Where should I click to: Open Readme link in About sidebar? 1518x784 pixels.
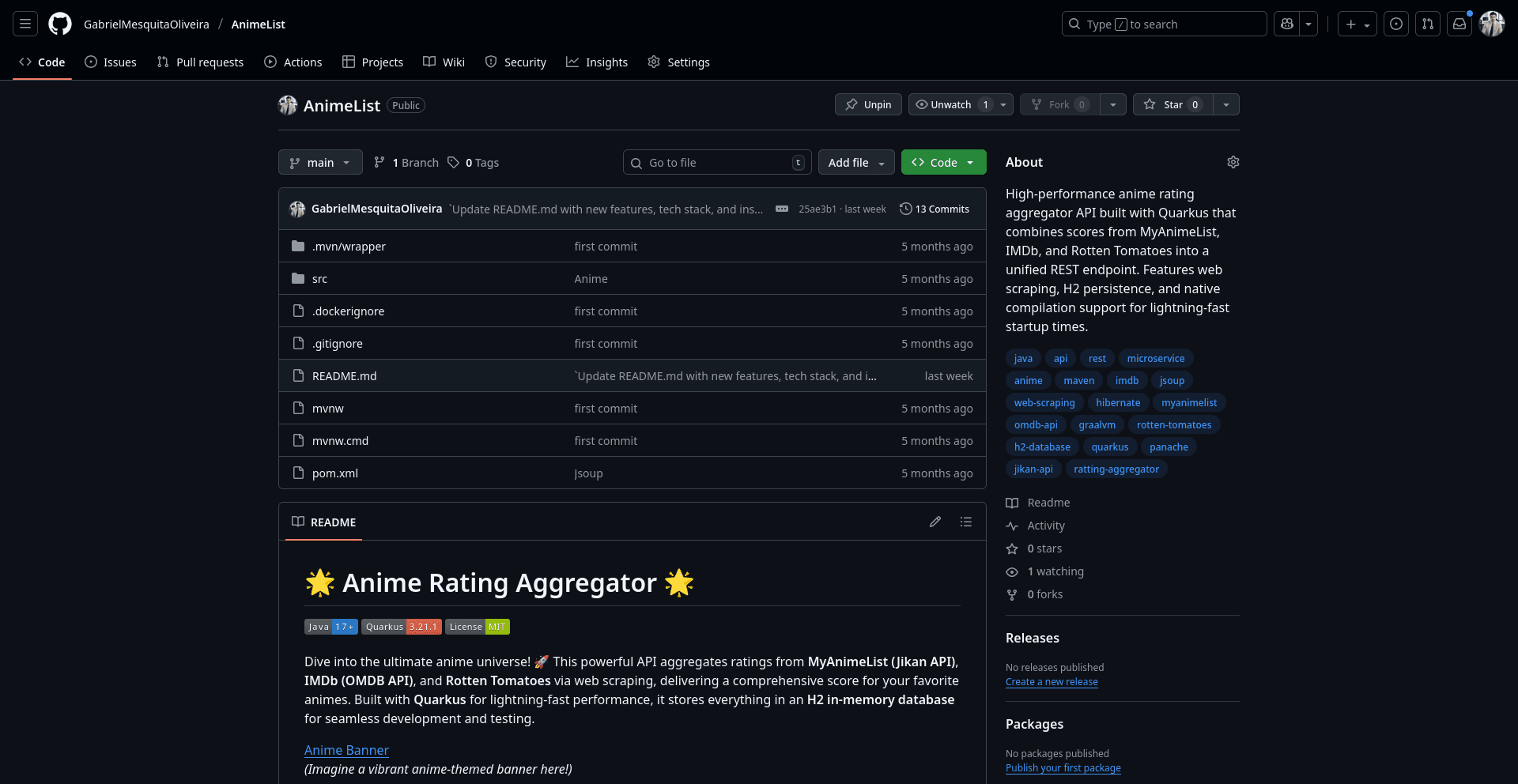pyautogui.click(x=1038, y=503)
